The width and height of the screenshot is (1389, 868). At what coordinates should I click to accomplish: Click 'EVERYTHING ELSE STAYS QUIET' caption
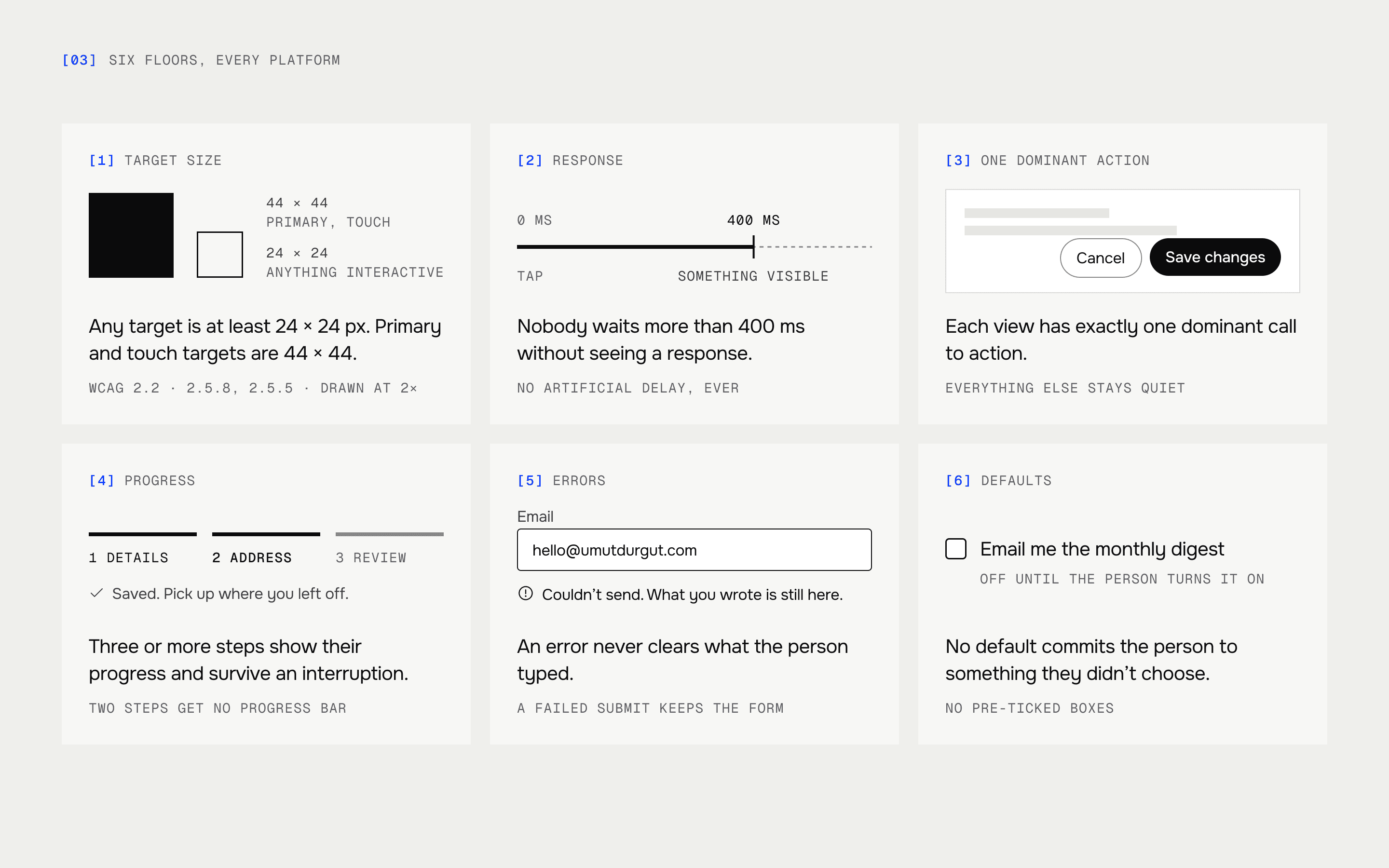(1065, 389)
